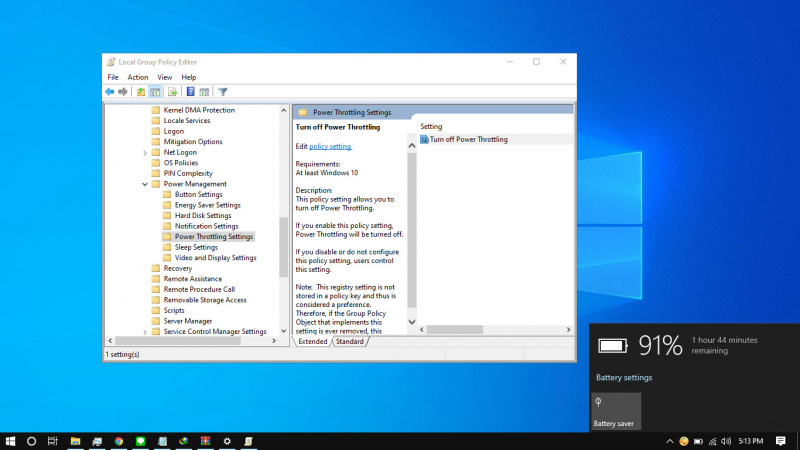This screenshot has width=800, height=450.
Task: Click description pane scroll down arrow
Action: [x=412, y=322]
